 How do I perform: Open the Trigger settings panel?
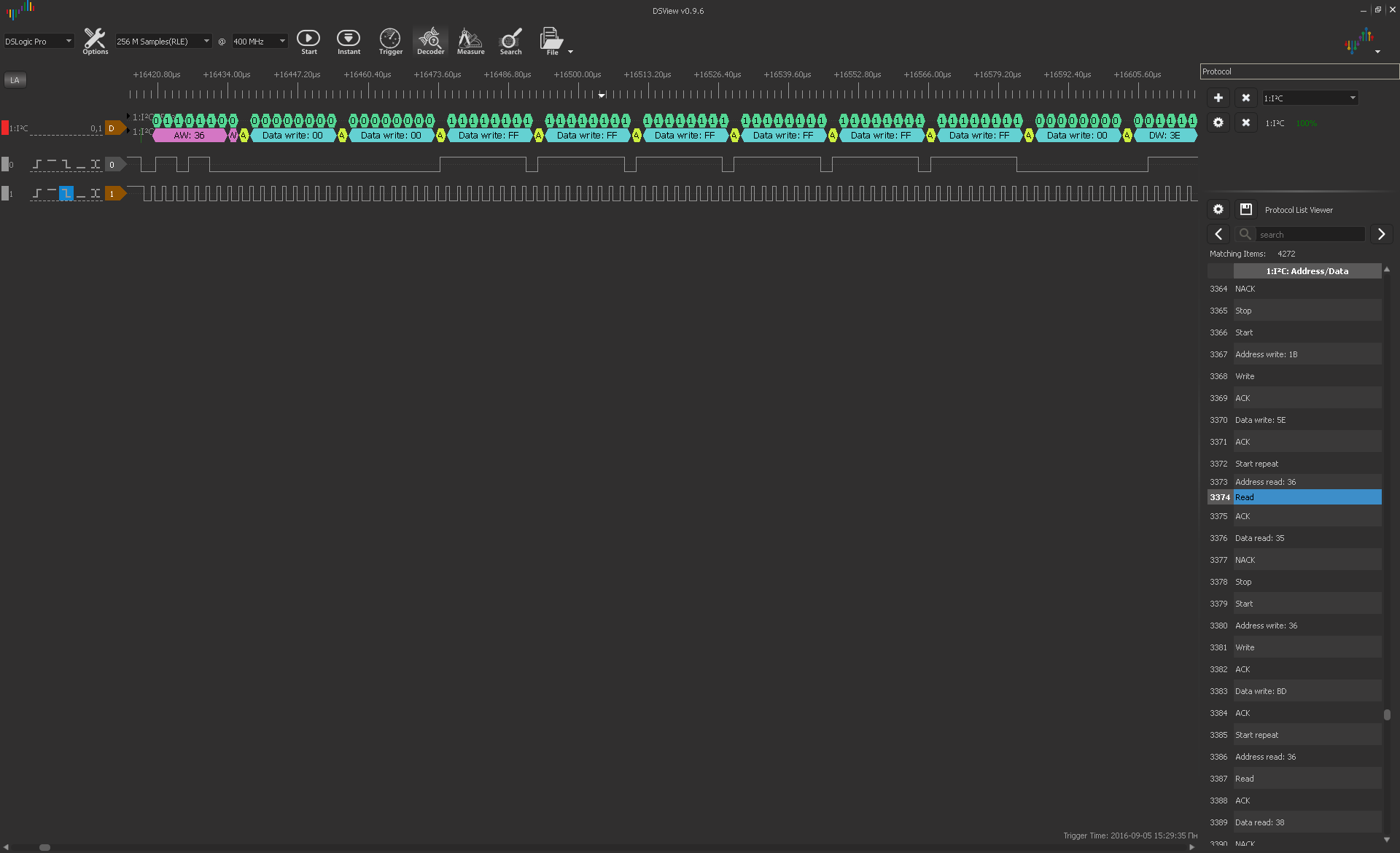390,41
